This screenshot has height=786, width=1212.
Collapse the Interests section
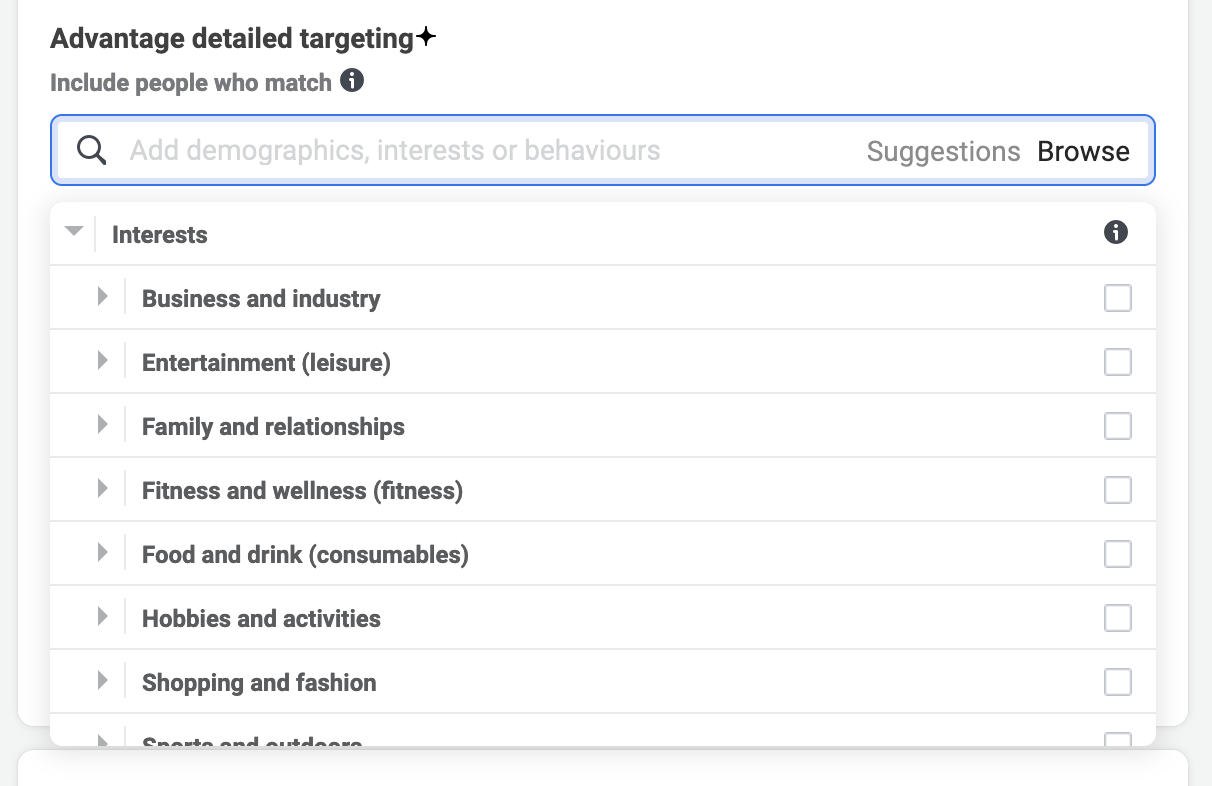(x=74, y=230)
